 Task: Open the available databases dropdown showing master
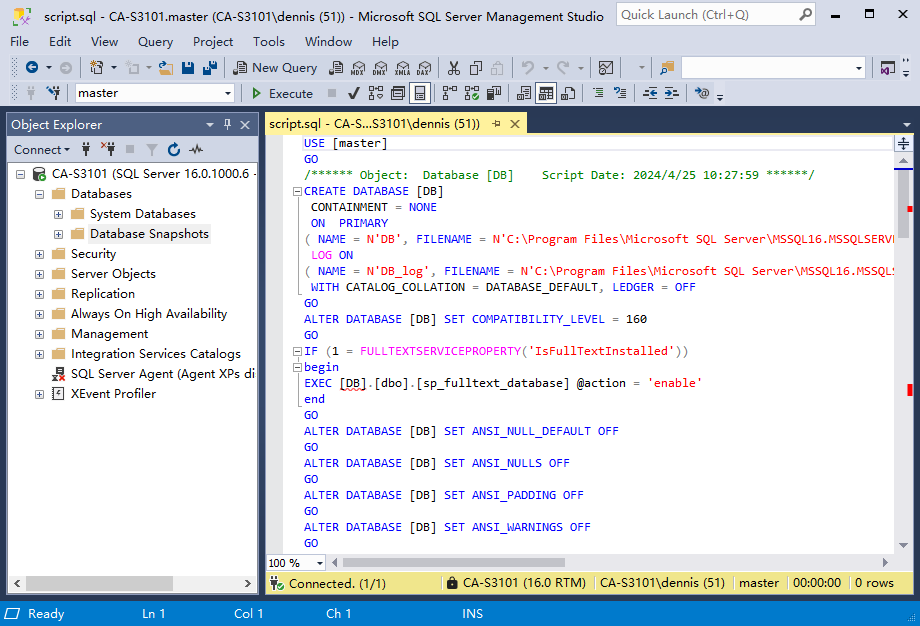pos(228,93)
